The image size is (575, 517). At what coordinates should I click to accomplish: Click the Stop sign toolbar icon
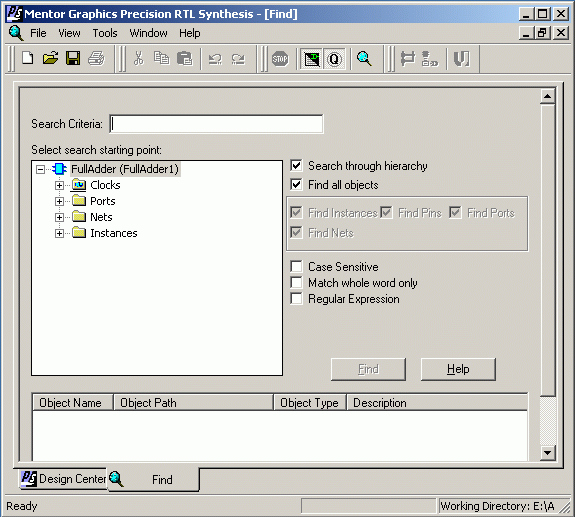coord(280,59)
